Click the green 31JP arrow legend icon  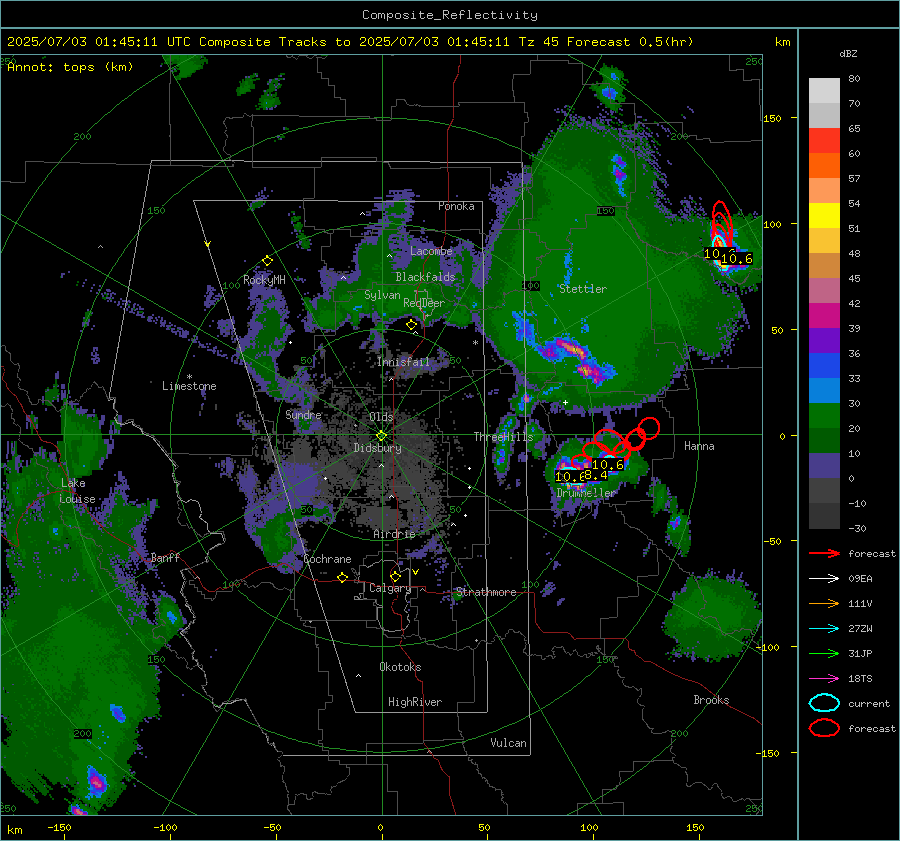pyautogui.click(x=824, y=653)
